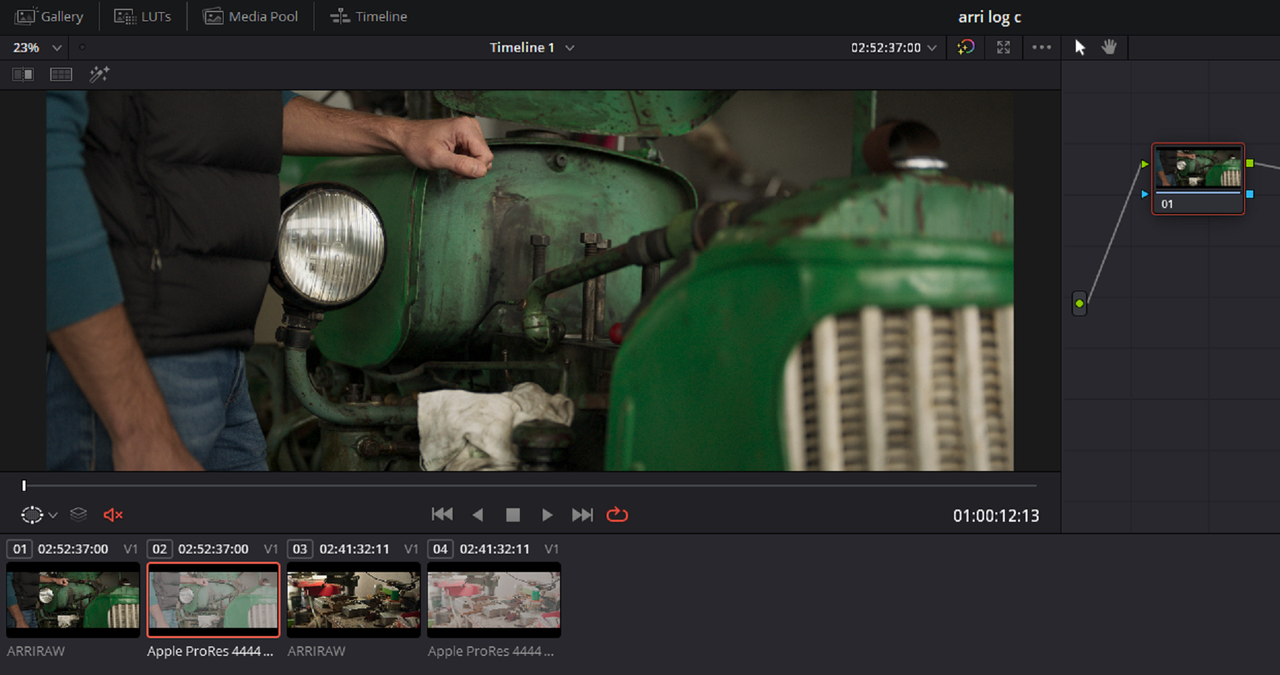Click clip 03 timecode 02:41:32:11
1280x675 pixels.
click(x=354, y=549)
